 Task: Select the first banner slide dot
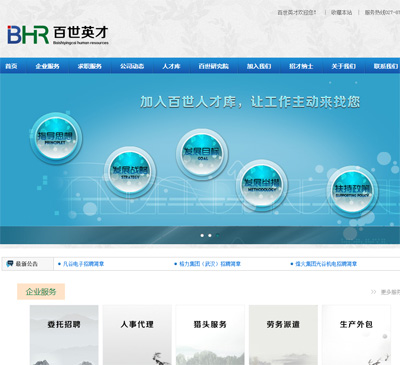[x=202, y=235]
